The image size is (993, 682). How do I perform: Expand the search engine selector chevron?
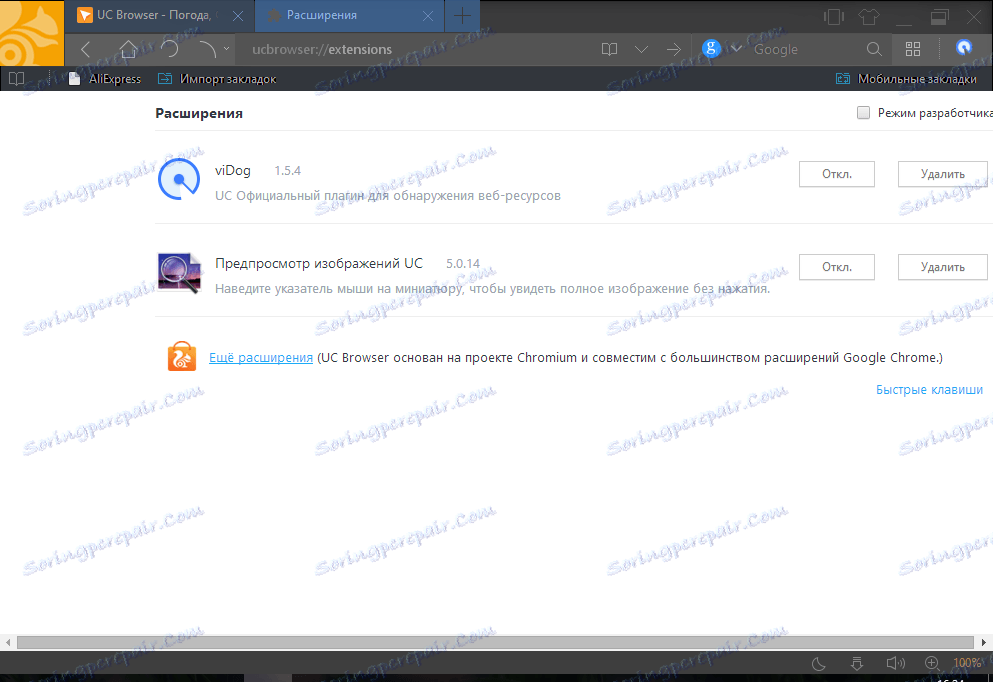pos(736,49)
